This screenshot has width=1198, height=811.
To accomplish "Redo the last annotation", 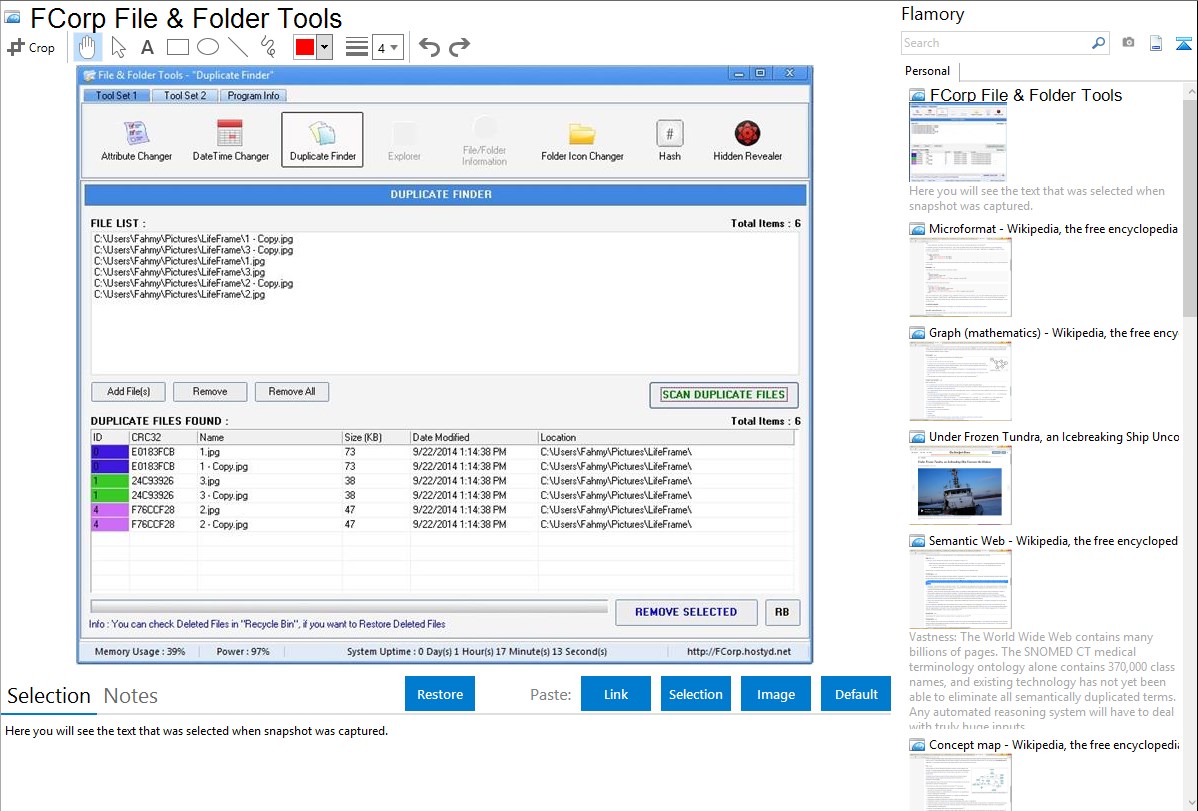I will coord(459,47).
